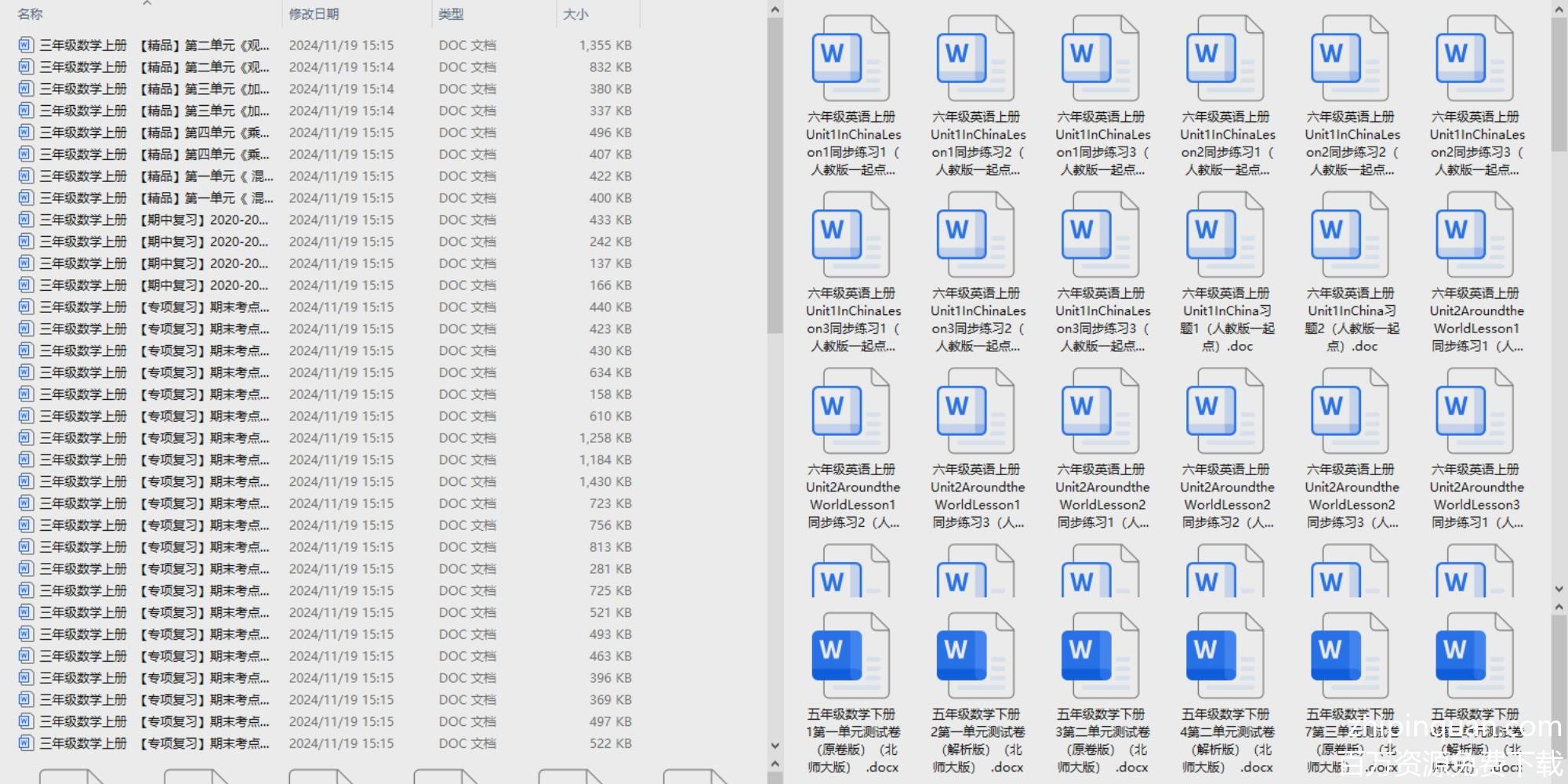This screenshot has width=1568, height=784.
Task: Open 五年级数学下册 3第二单元测试卷 docx icon
Action: tap(1100, 656)
